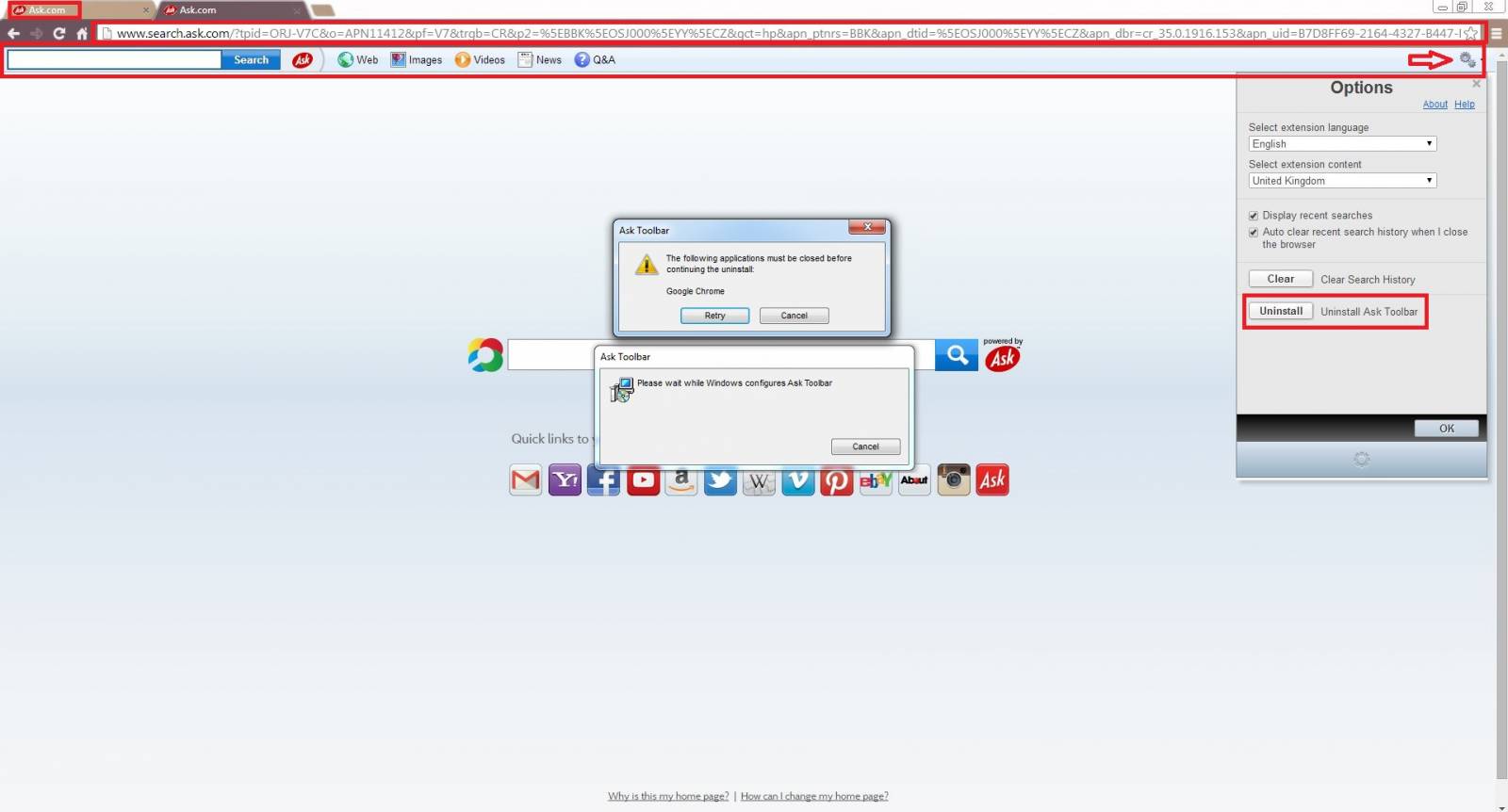
Task: Open the extension language dropdown
Action: (1342, 144)
